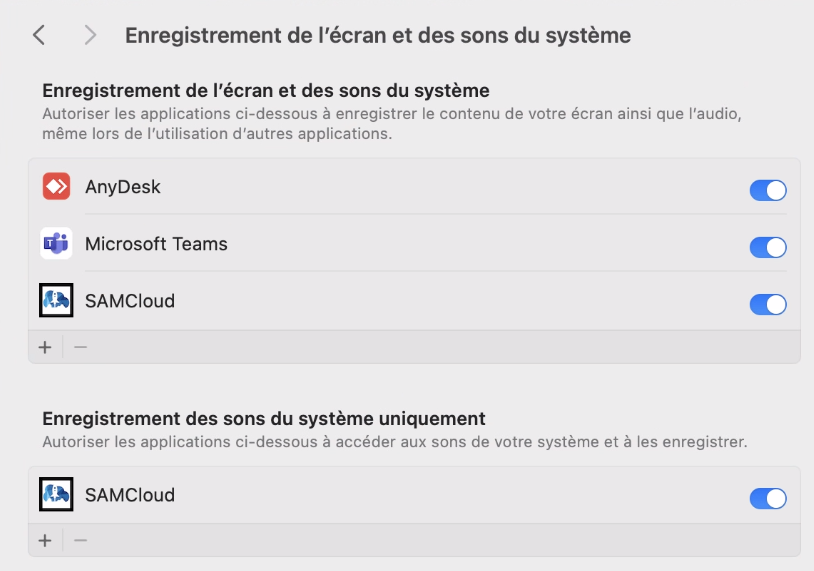Click 'Enregistrement des sons du système uniquement' heading
This screenshot has height=571, width=814.
pyautogui.click(x=264, y=418)
